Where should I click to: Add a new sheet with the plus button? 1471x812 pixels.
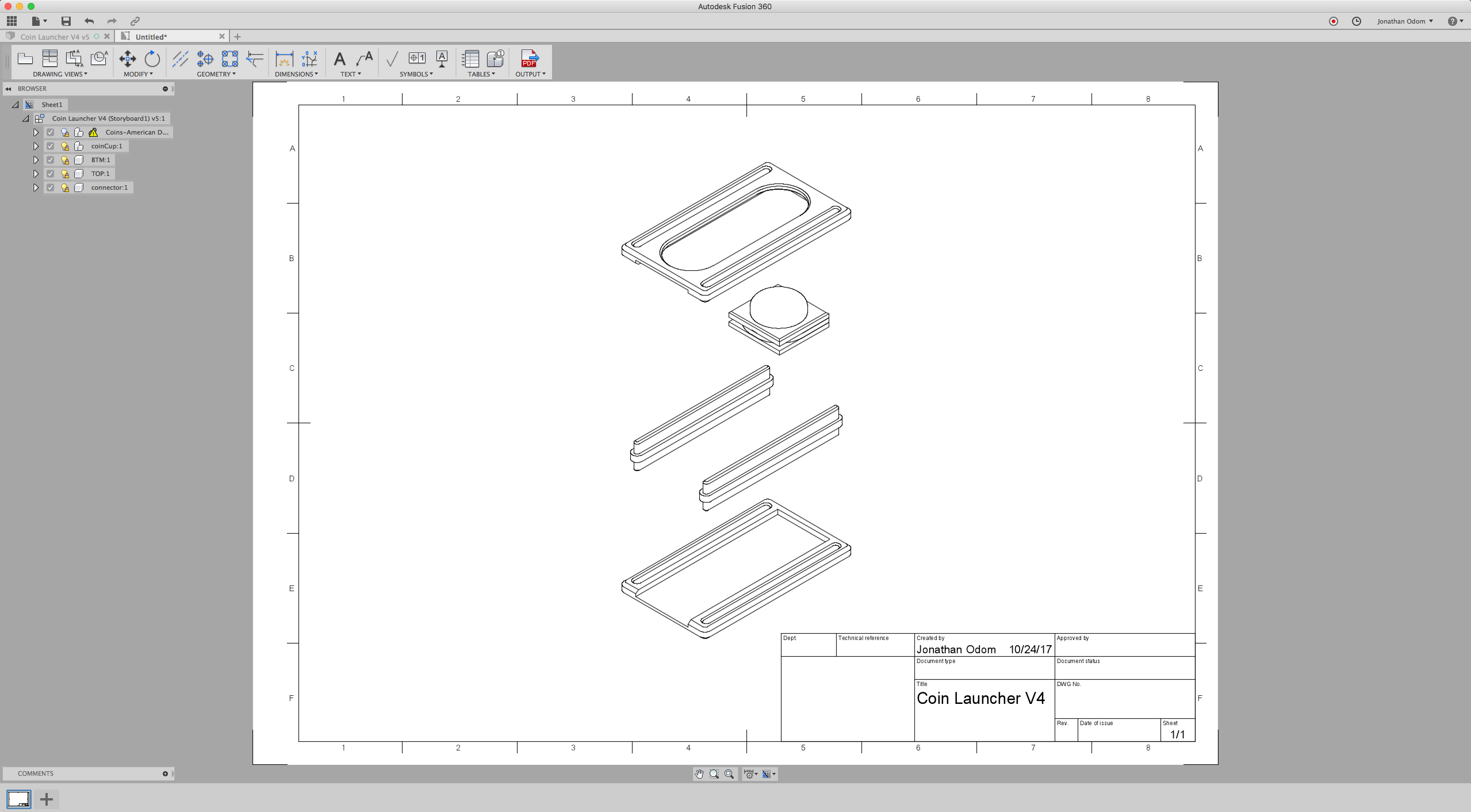pyautogui.click(x=46, y=799)
